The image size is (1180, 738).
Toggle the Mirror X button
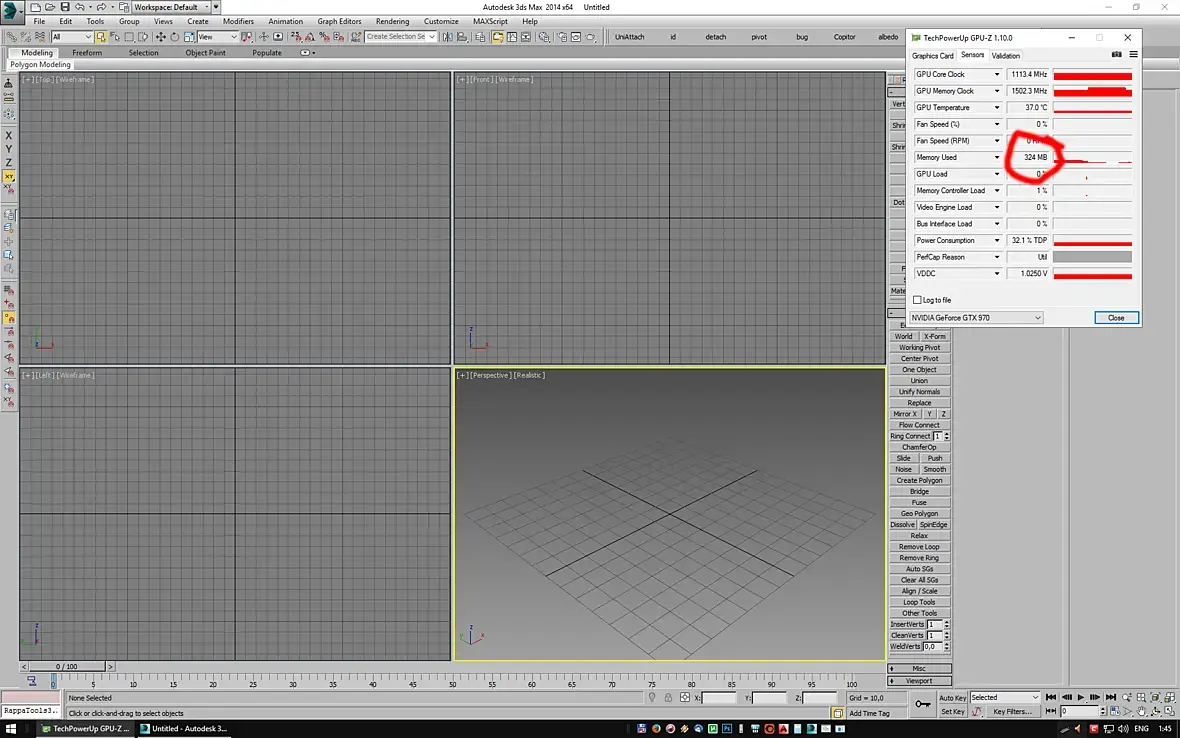tap(905, 414)
